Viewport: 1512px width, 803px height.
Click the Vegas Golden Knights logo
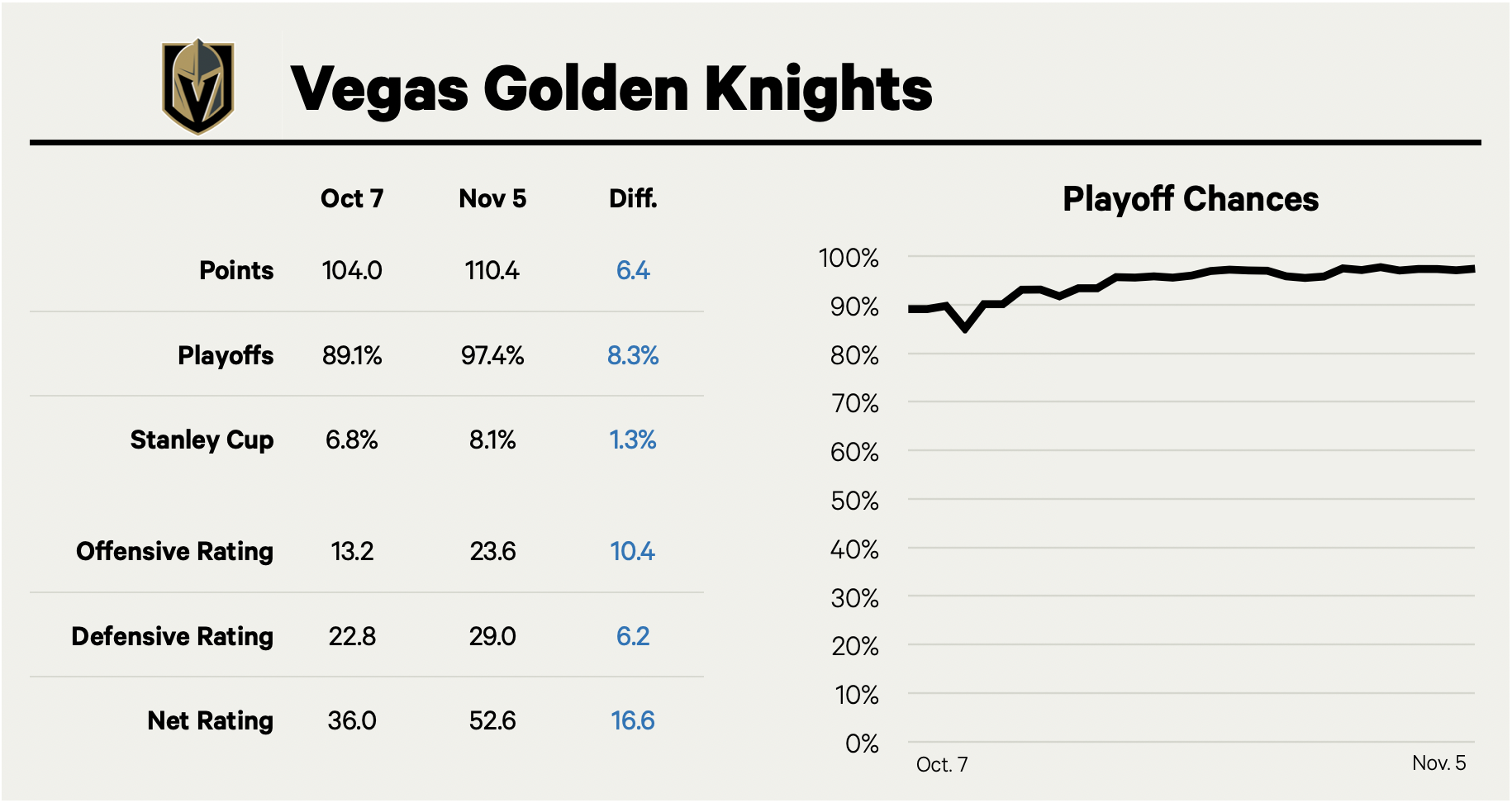pyautogui.click(x=197, y=87)
